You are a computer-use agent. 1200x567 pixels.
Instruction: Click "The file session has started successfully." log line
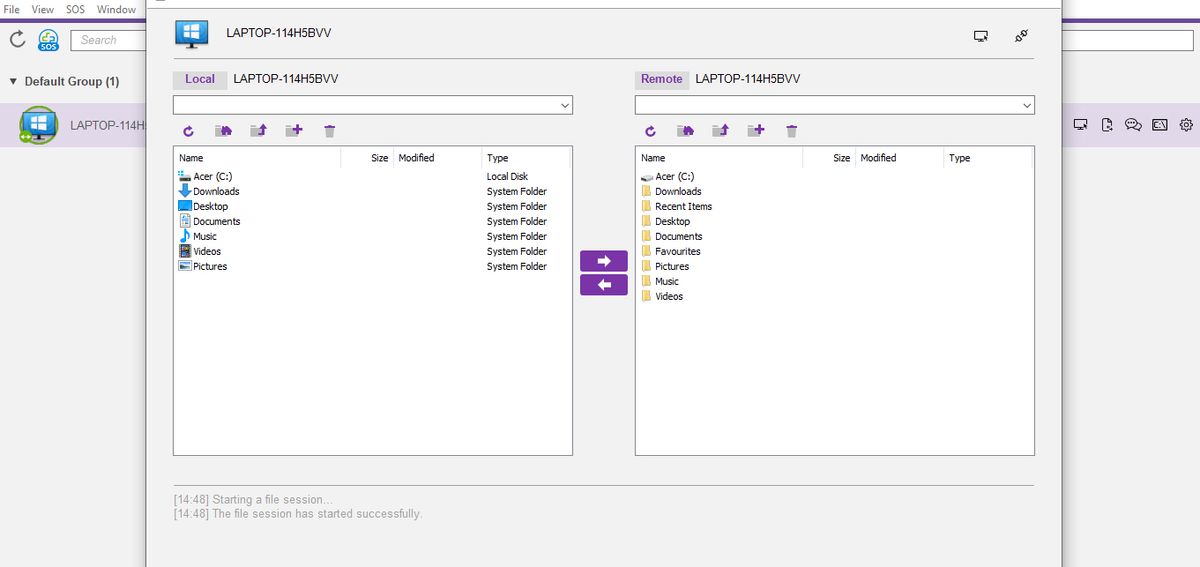(317, 514)
